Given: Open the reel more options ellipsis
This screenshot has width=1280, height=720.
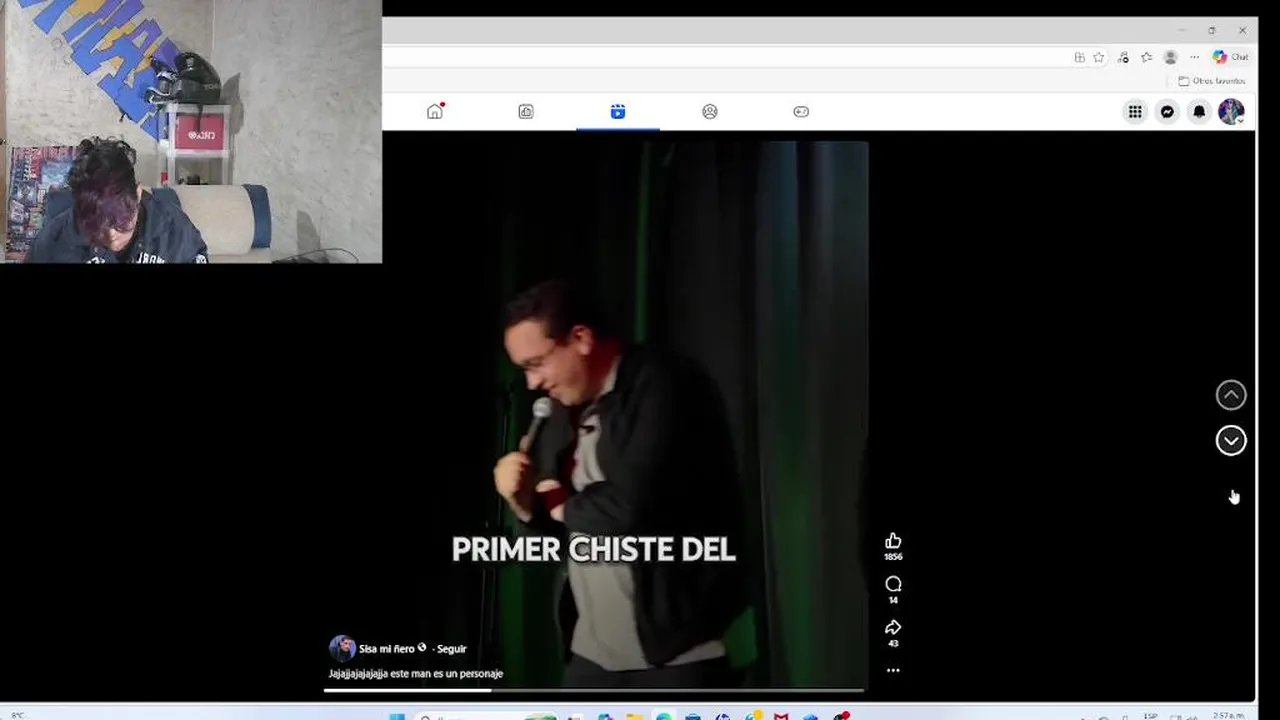Looking at the screenshot, I should tap(893, 670).
